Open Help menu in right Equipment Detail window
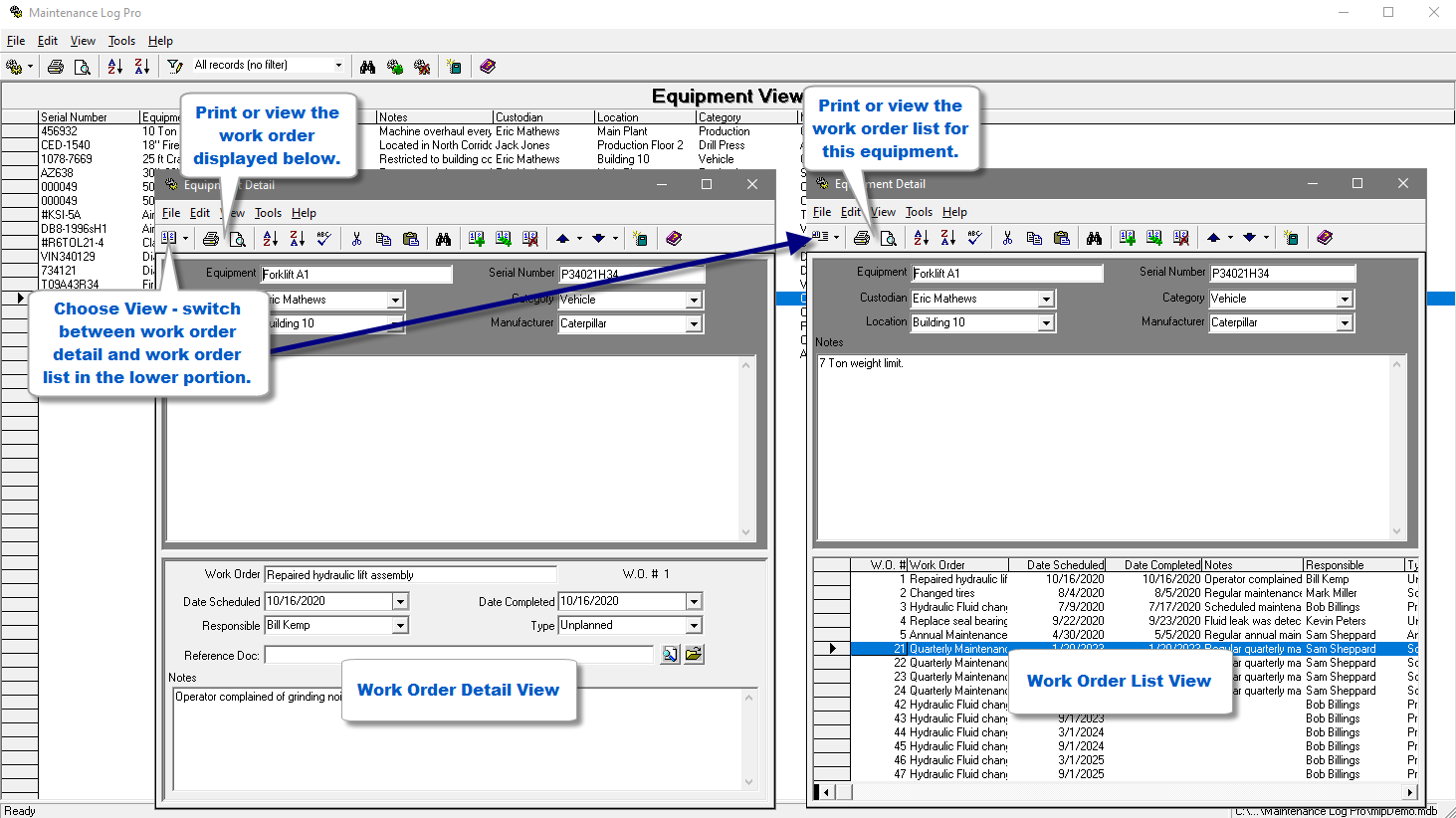Image resolution: width=1456 pixels, height=818 pixels. tap(954, 212)
